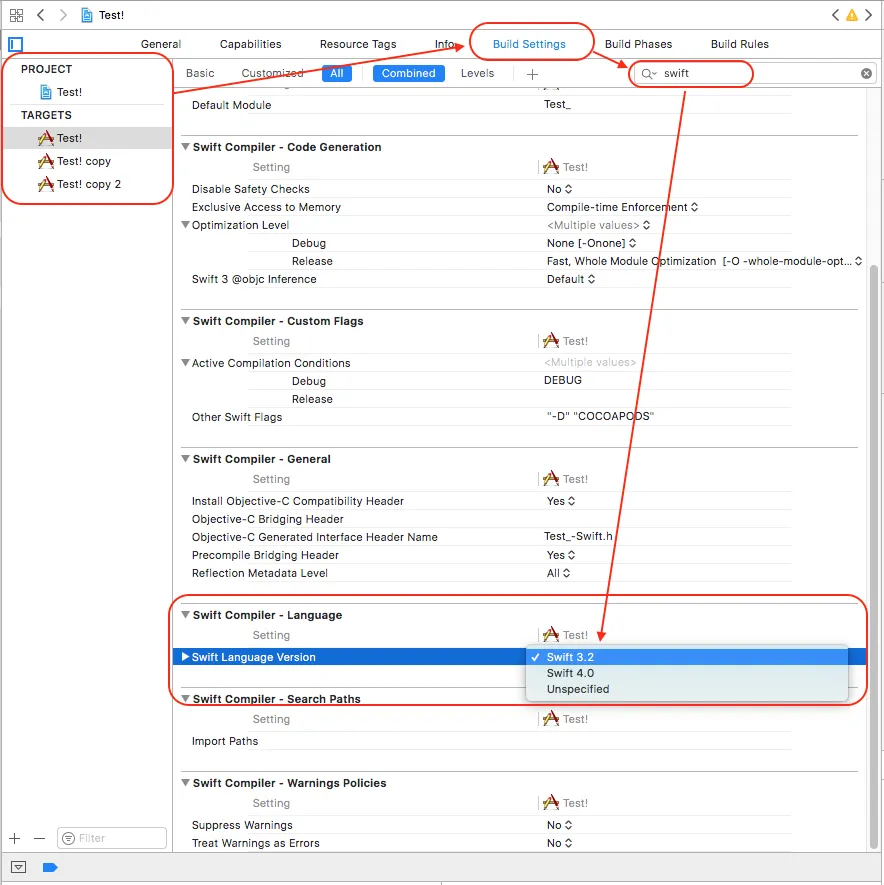This screenshot has width=884, height=885.
Task: Collapse Swift Compiler - Warnings Policies section
Action: (185, 782)
